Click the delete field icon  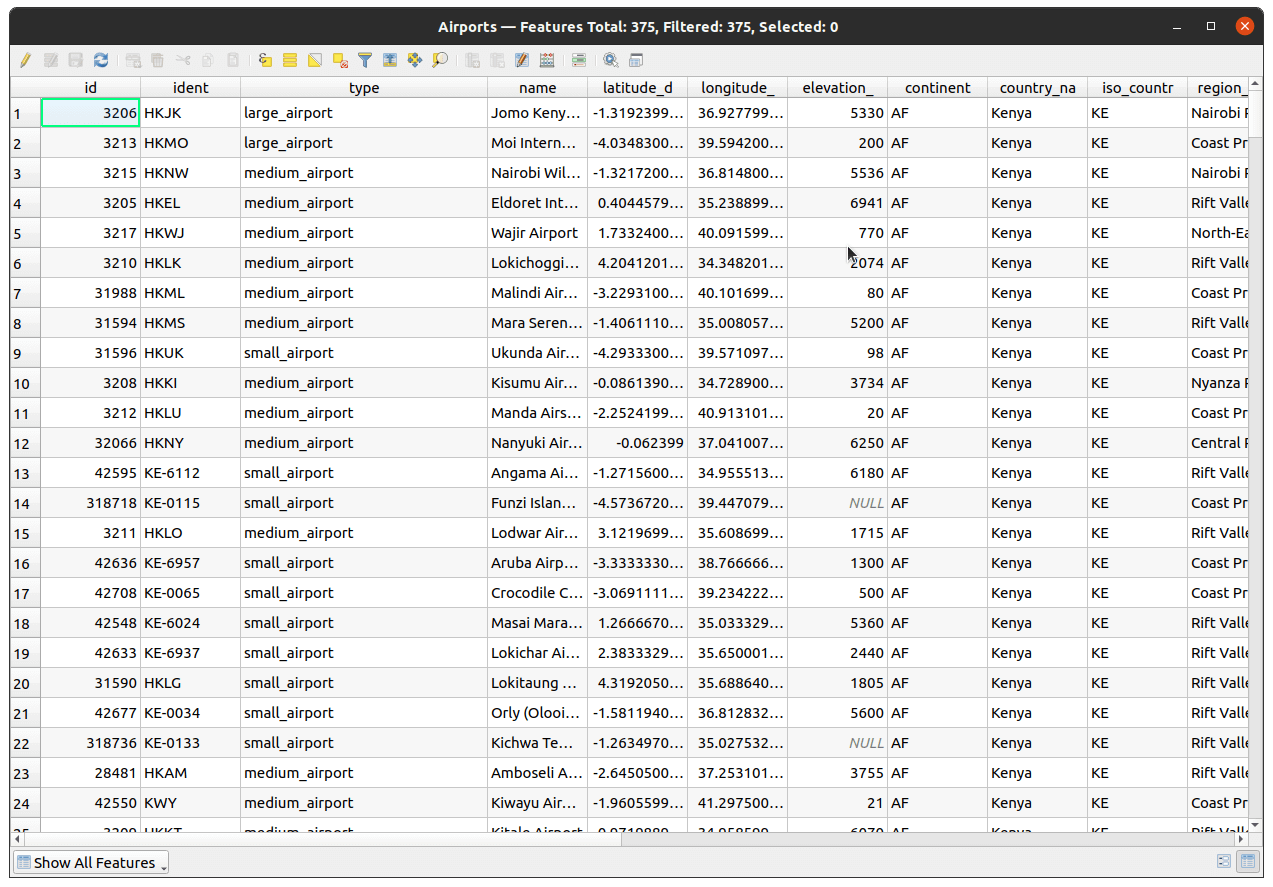coord(497,61)
